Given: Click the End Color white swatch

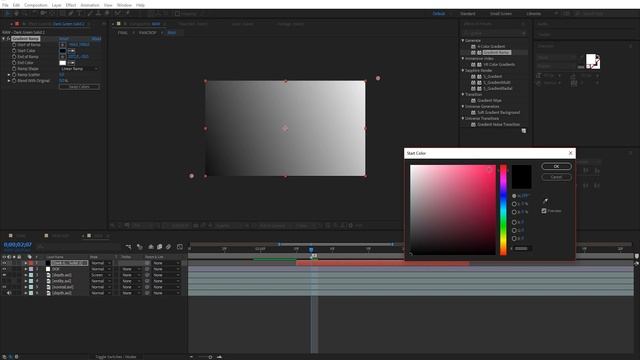Looking at the screenshot, I should pyautogui.click(x=62, y=63).
